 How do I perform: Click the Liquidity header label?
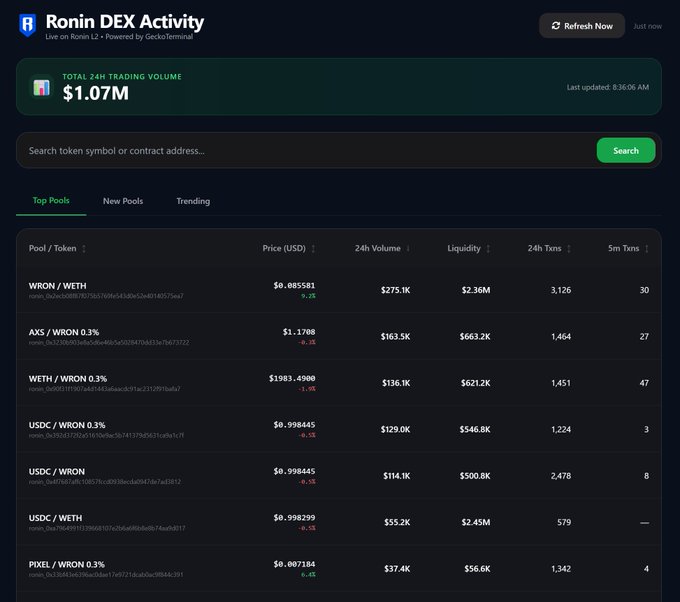(x=464, y=248)
